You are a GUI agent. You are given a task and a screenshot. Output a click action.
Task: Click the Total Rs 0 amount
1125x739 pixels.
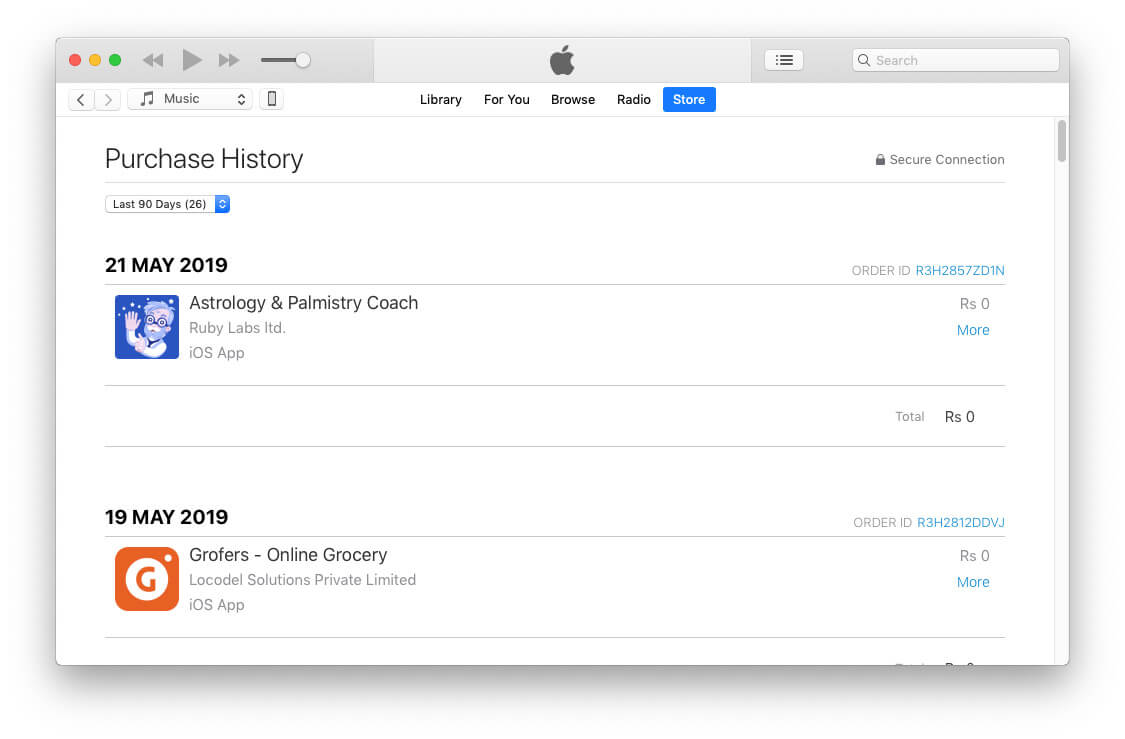(959, 417)
